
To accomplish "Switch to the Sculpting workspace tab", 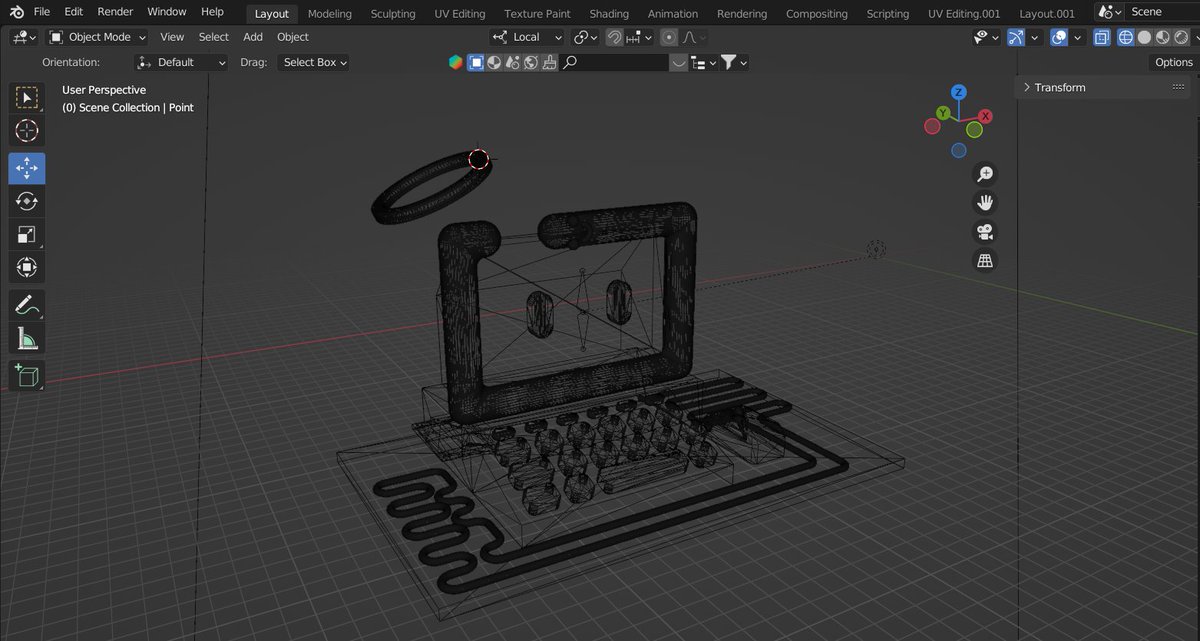I will click(x=393, y=14).
